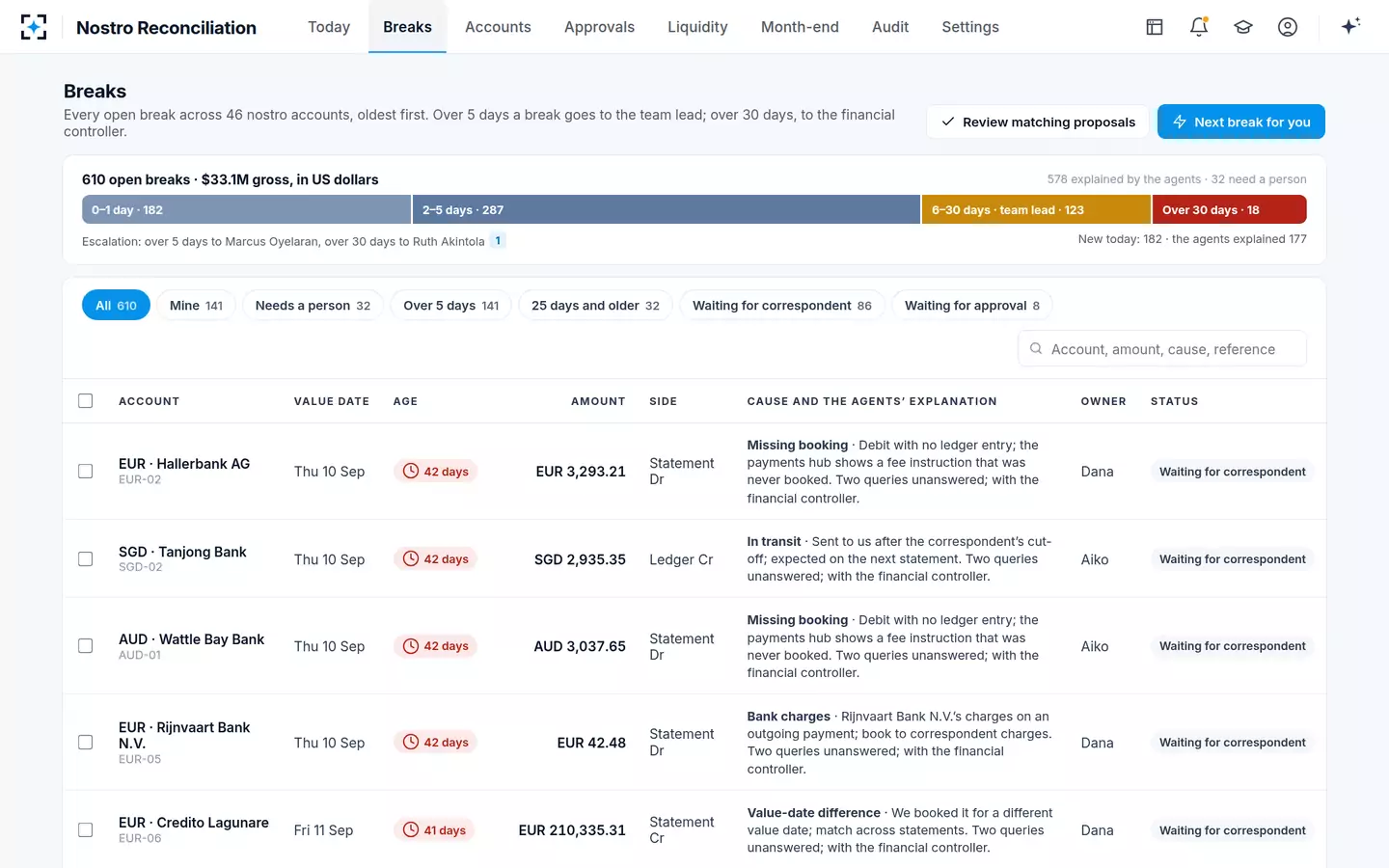
Task: Click the 6–30 days team lead segment
Action: coord(1036,209)
